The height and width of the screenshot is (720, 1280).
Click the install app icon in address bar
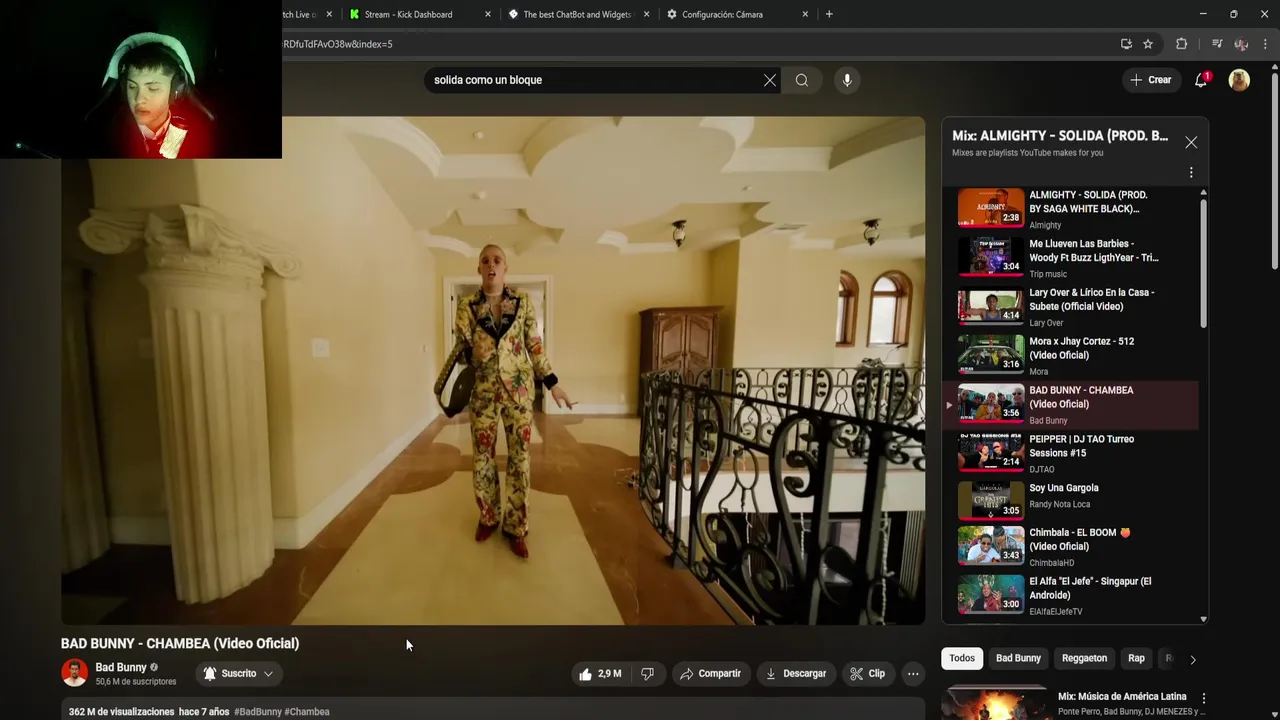point(1126,44)
